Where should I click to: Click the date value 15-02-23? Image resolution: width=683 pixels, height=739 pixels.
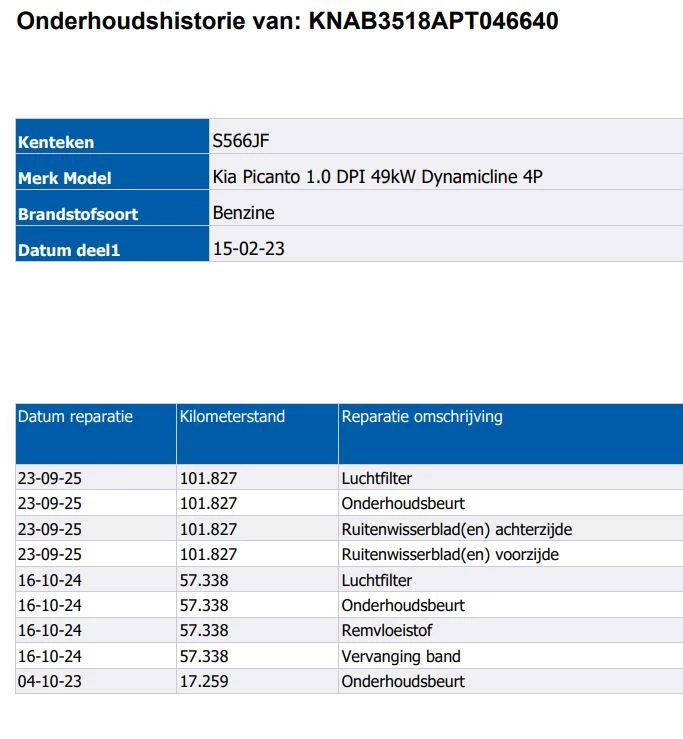coord(248,249)
